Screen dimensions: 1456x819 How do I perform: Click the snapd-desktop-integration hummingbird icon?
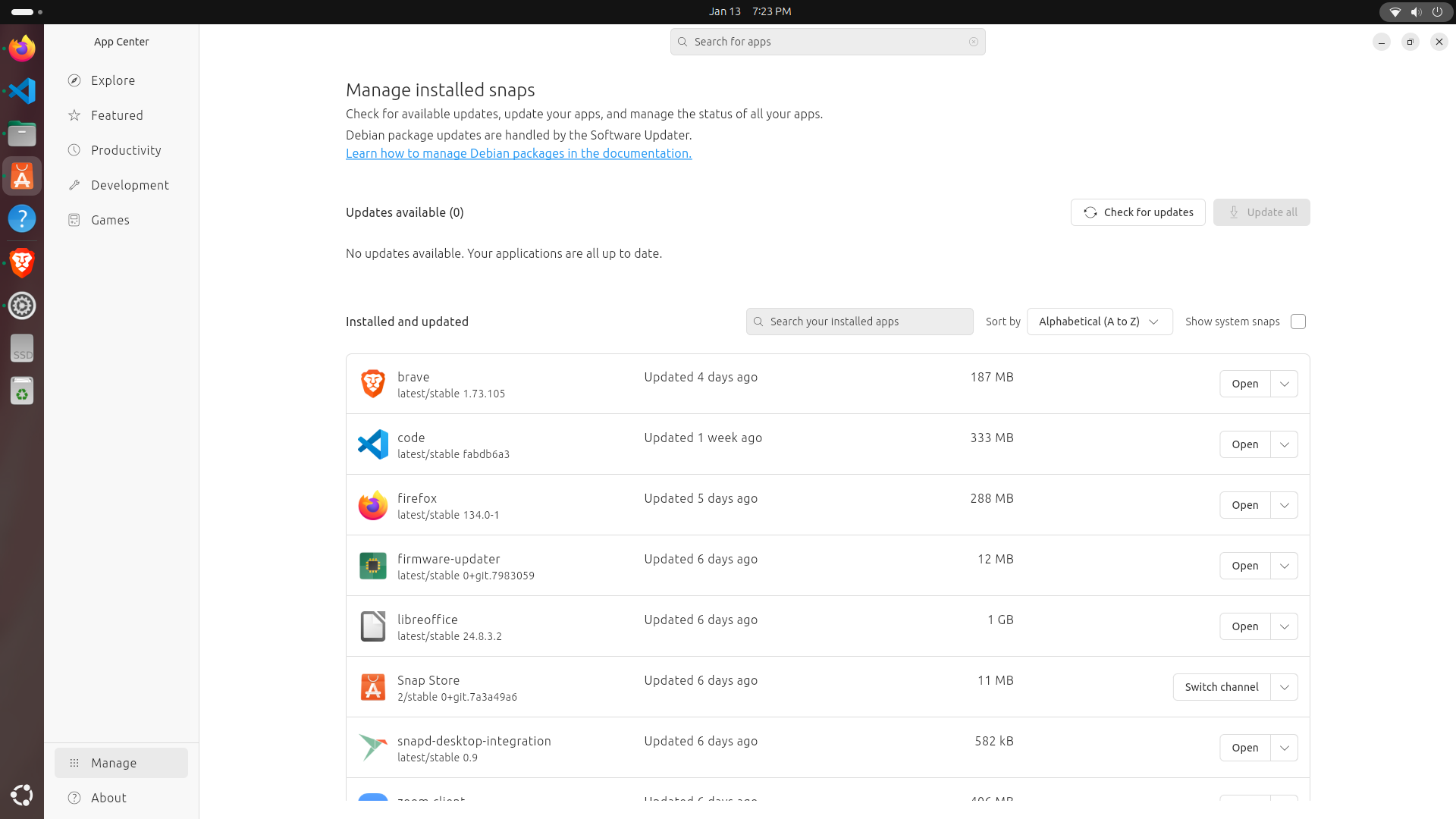pos(372,748)
